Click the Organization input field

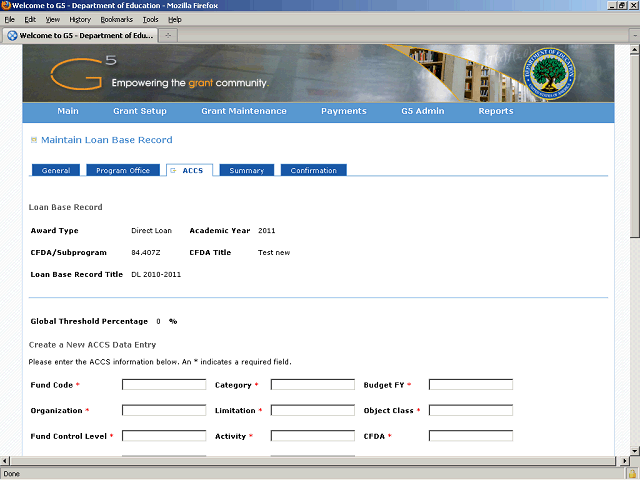coord(164,410)
